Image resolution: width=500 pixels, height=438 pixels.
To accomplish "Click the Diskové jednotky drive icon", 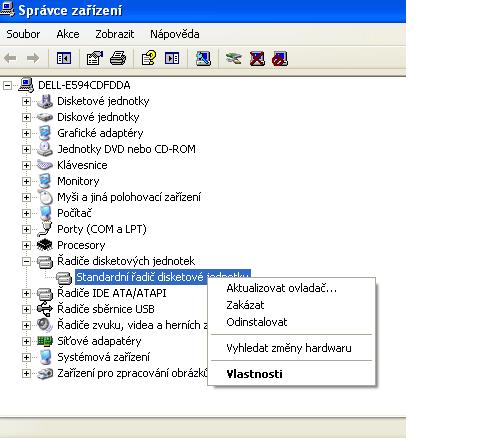I will pyautogui.click(x=45, y=117).
